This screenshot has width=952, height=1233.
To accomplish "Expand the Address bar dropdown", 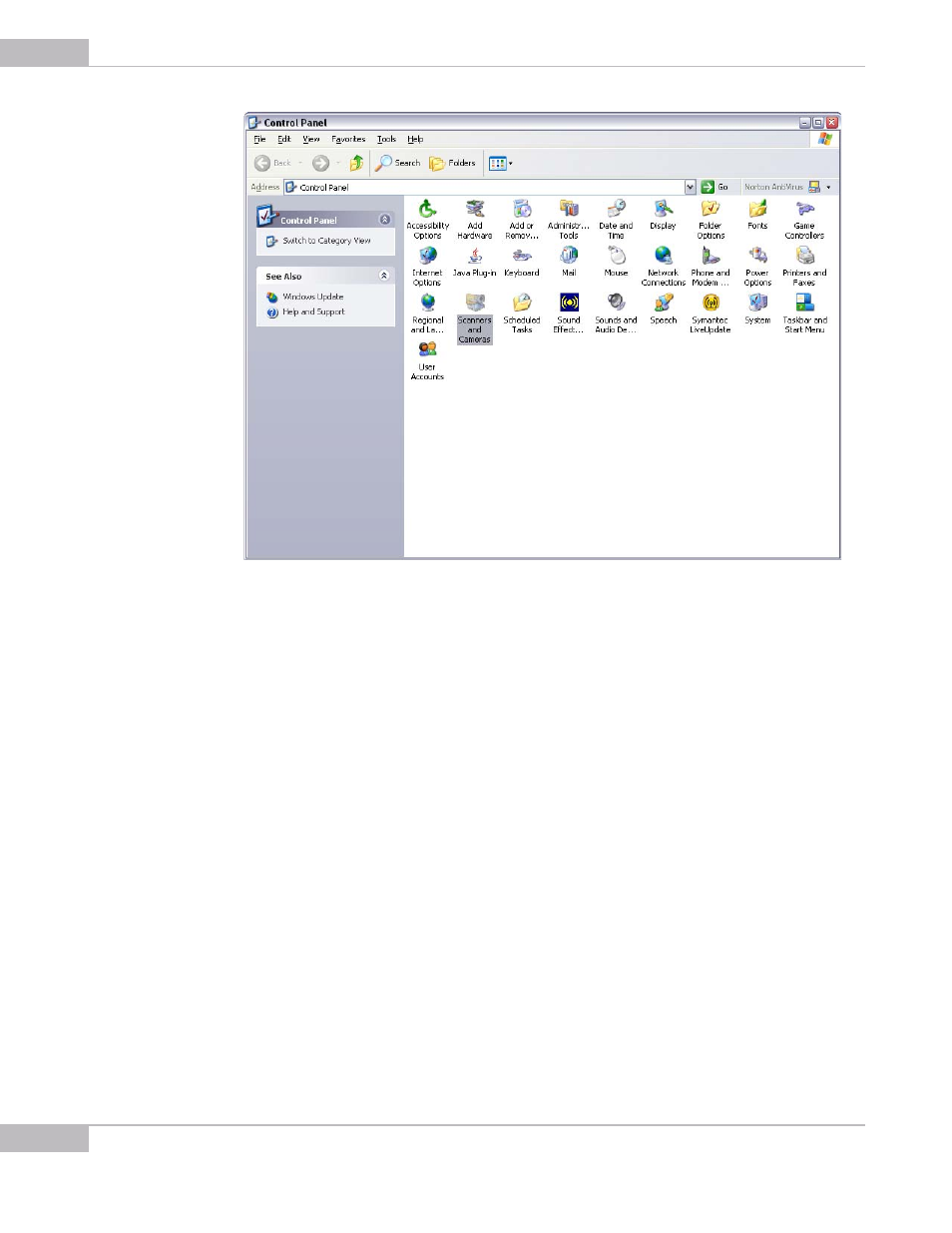I will coord(690,187).
